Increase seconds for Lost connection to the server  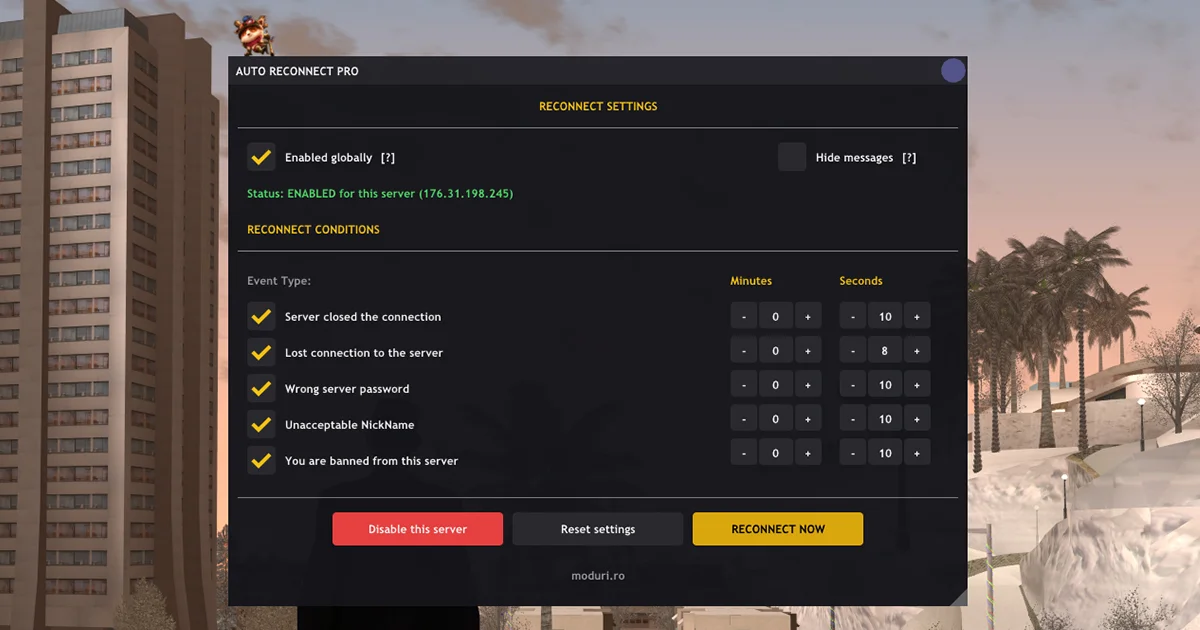(x=916, y=353)
